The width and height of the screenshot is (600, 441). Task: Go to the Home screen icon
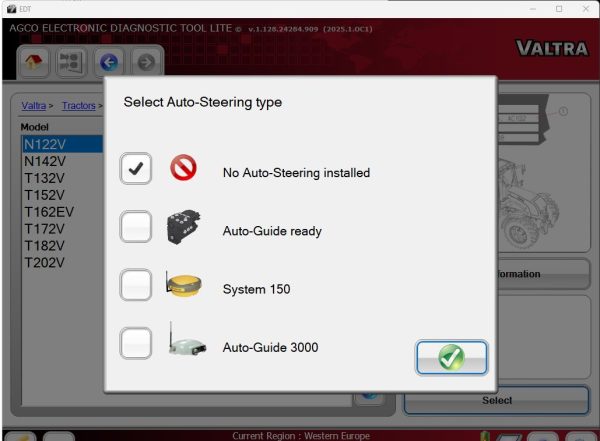click(x=33, y=62)
